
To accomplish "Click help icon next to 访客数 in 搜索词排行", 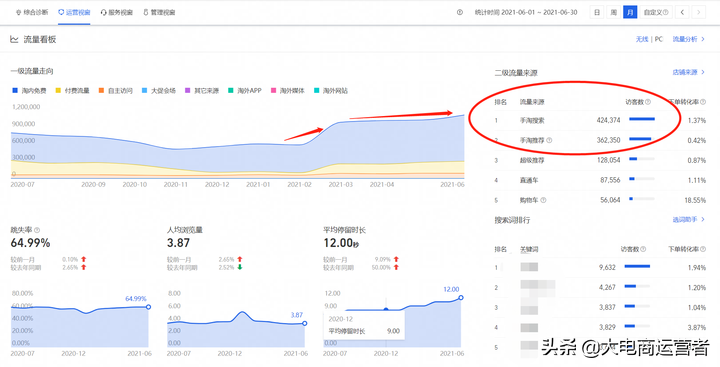I will coord(643,249).
